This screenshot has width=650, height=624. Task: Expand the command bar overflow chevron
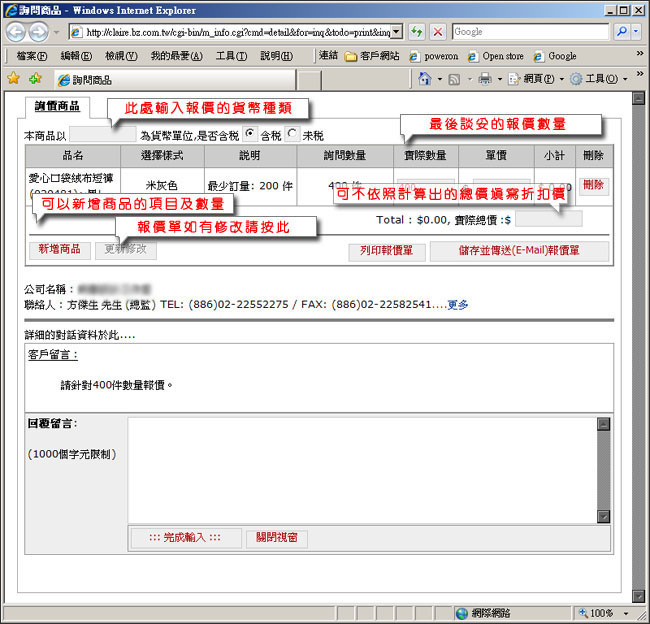click(x=640, y=74)
